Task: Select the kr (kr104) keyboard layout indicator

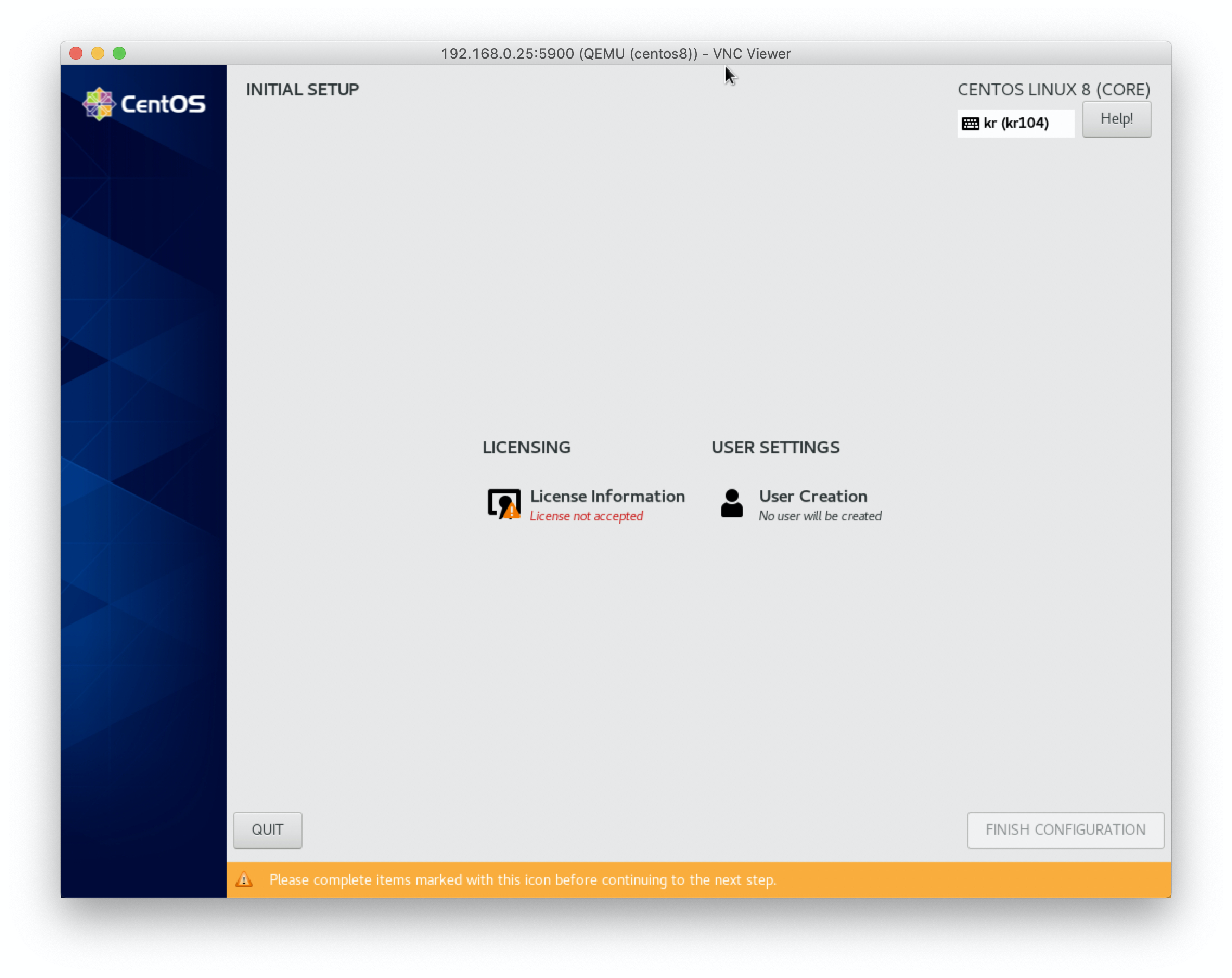Action: pos(1016,124)
